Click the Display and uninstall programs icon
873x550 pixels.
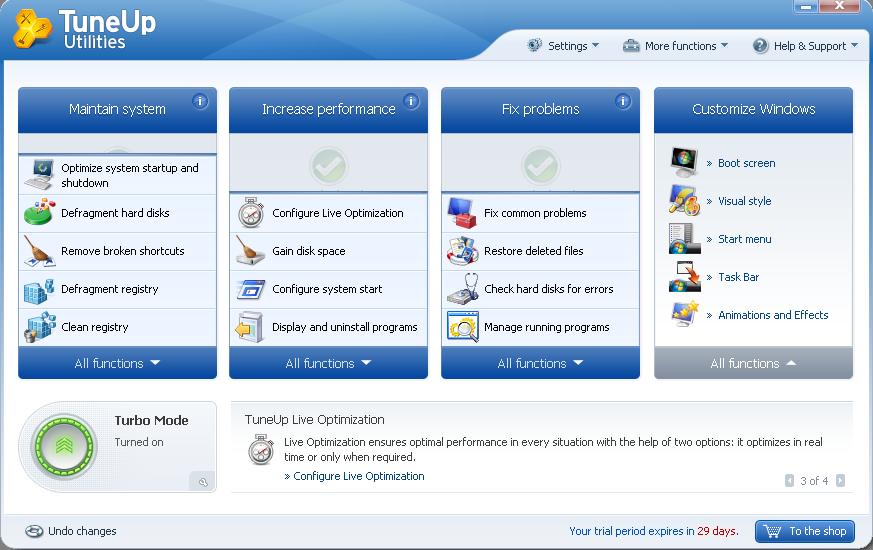(x=249, y=327)
